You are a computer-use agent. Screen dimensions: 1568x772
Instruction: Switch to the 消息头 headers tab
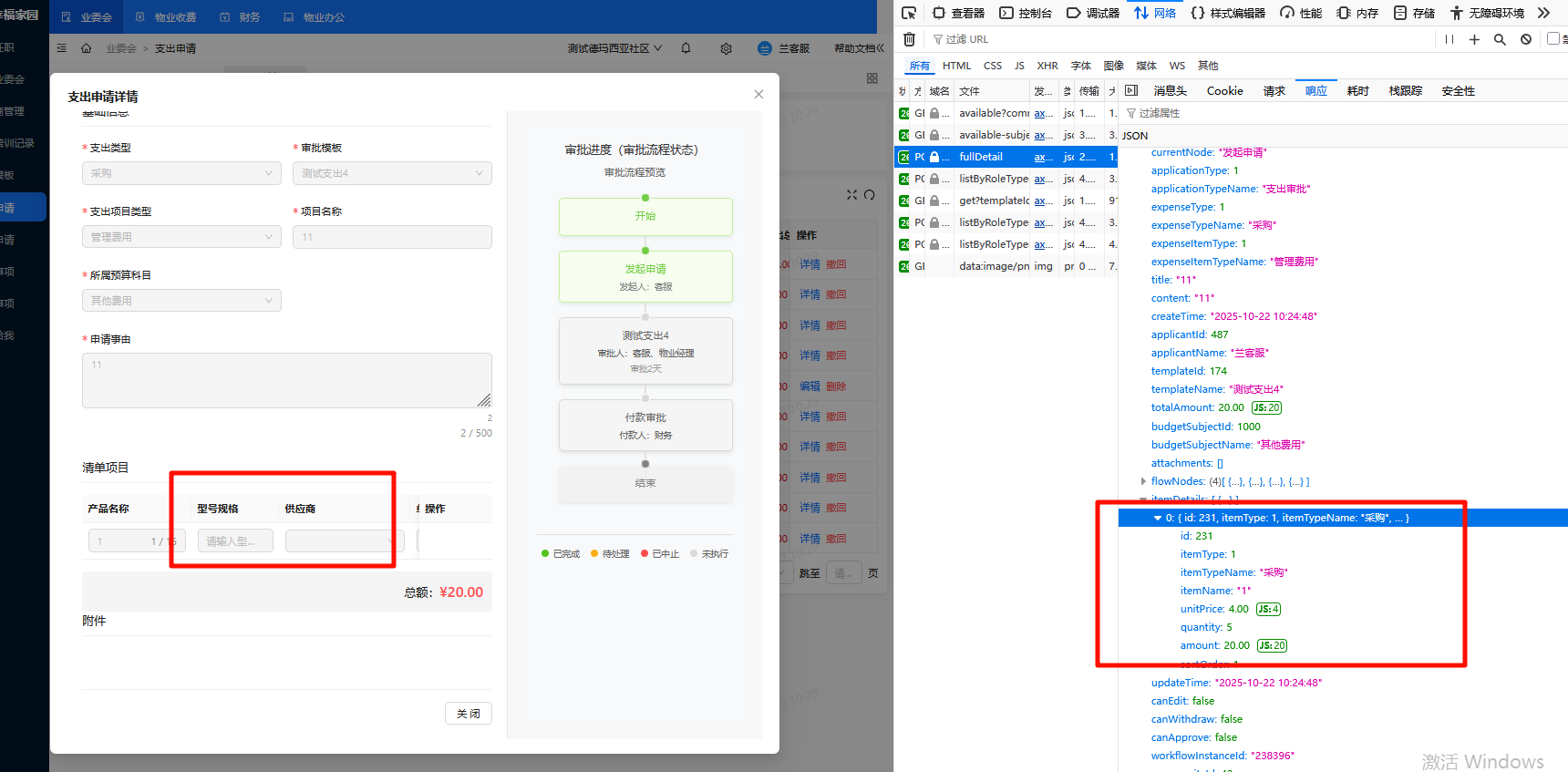(1170, 91)
